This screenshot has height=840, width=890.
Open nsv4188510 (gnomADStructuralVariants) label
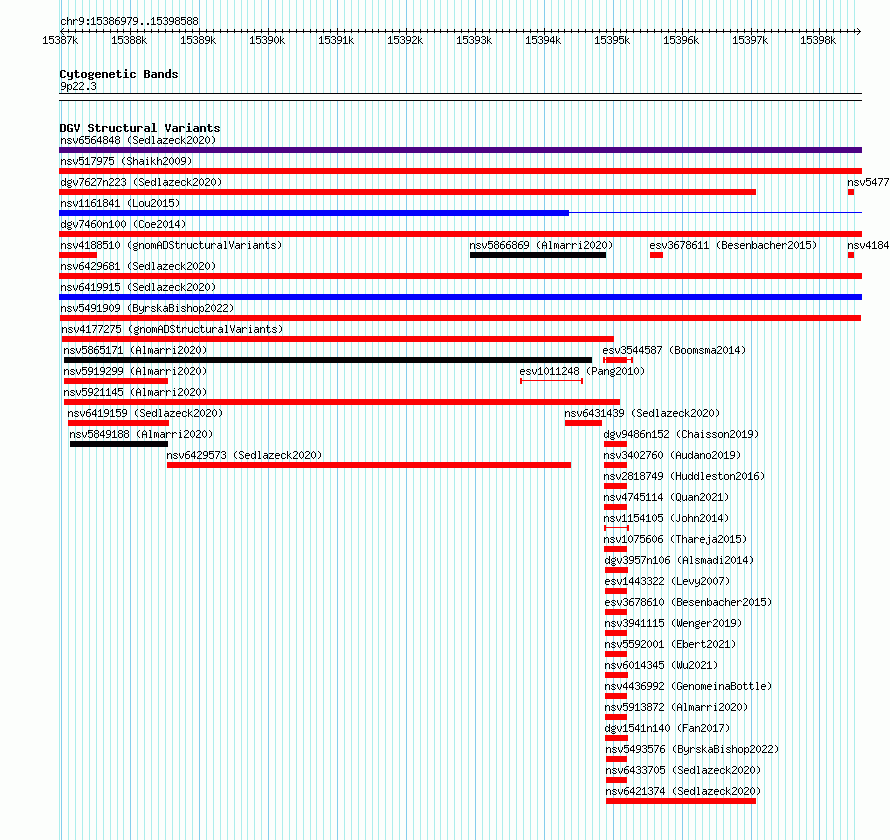coord(171,245)
